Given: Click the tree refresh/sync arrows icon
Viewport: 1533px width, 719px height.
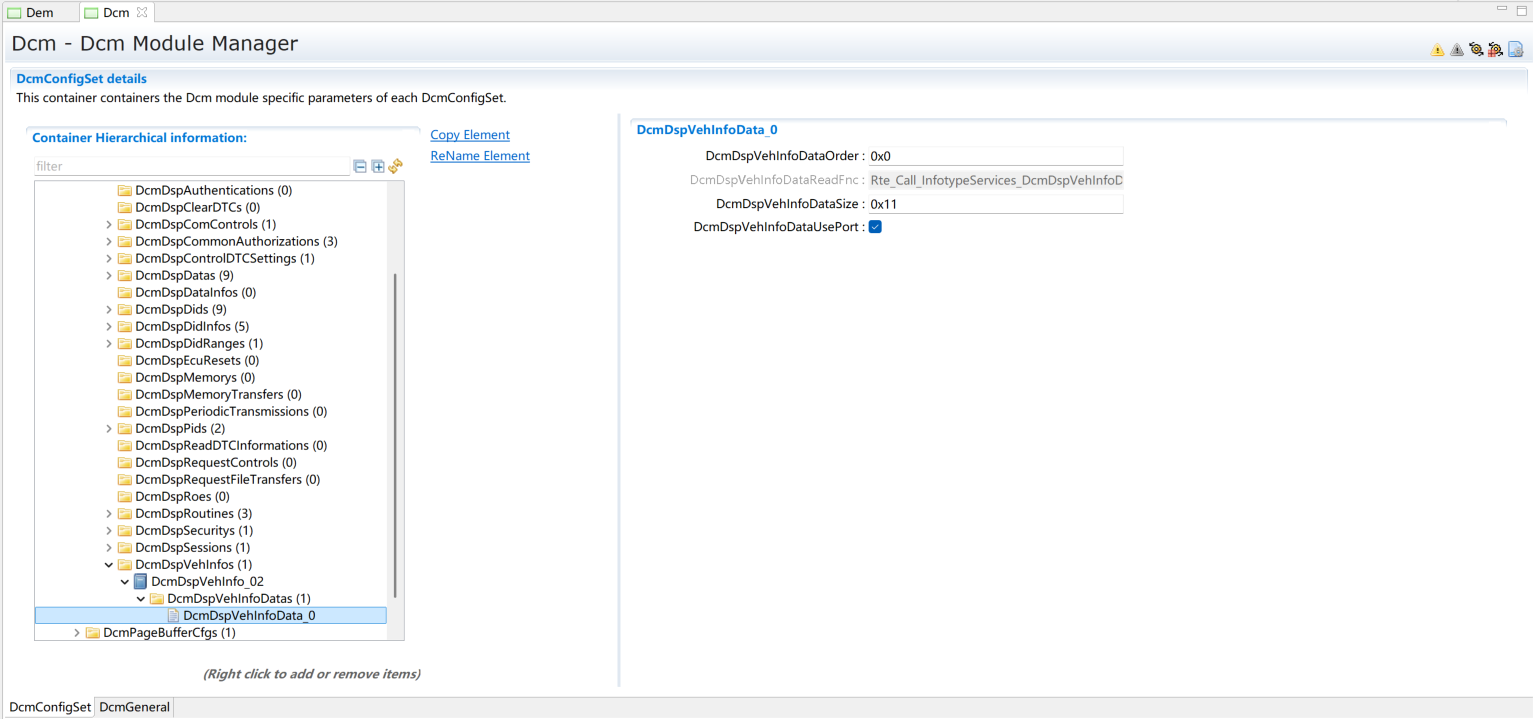Looking at the screenshot, I should (395, 167).
